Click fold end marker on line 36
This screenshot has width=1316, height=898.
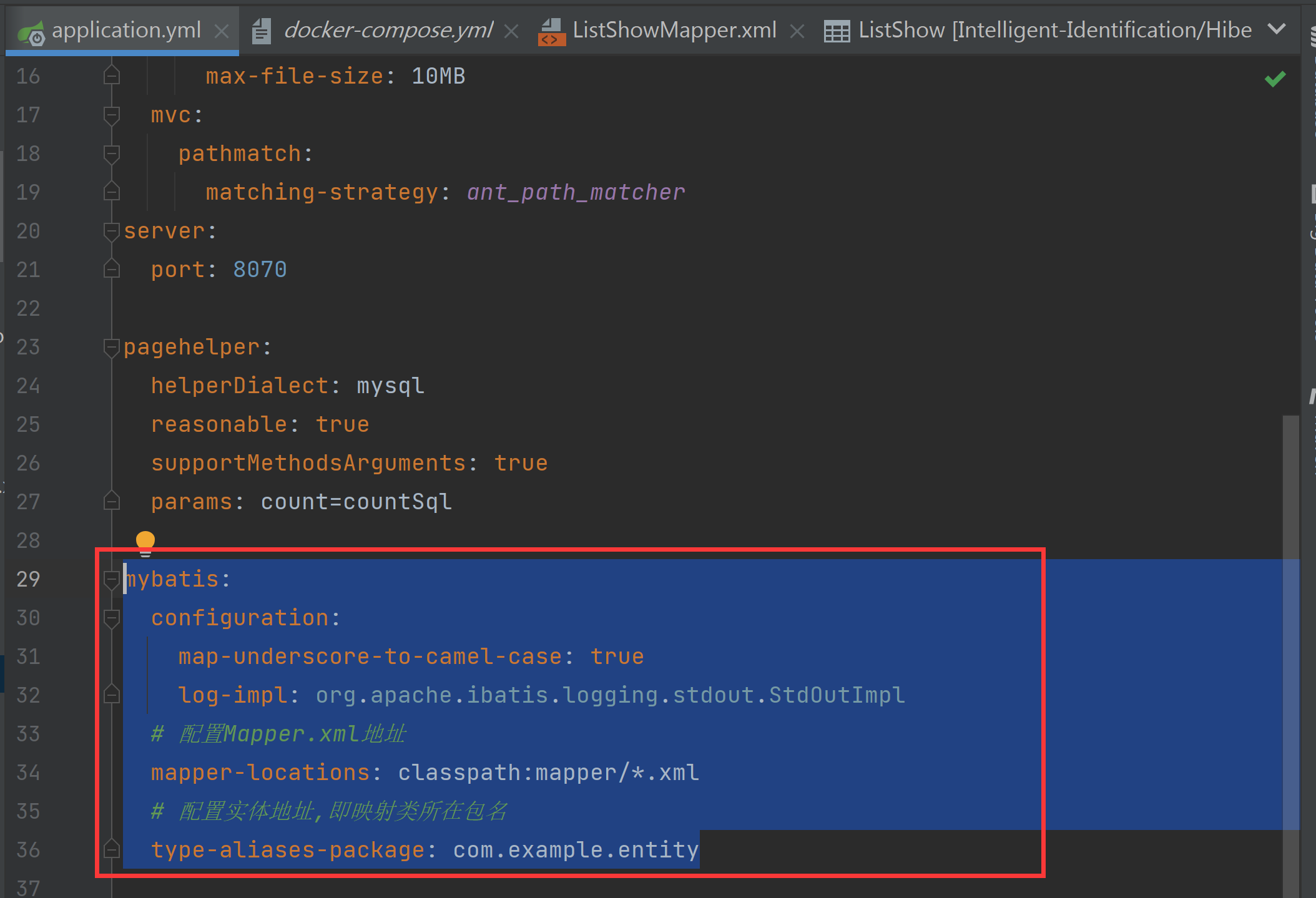point(112,849)
